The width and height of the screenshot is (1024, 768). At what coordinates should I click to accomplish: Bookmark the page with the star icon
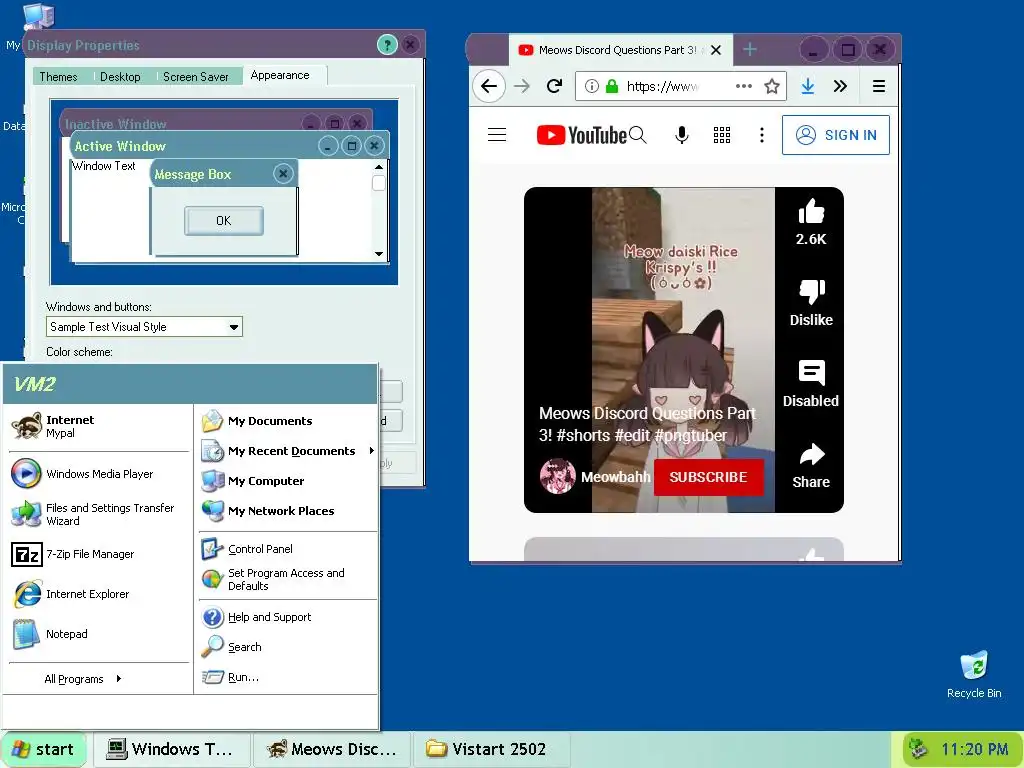(x=772, y=86)
